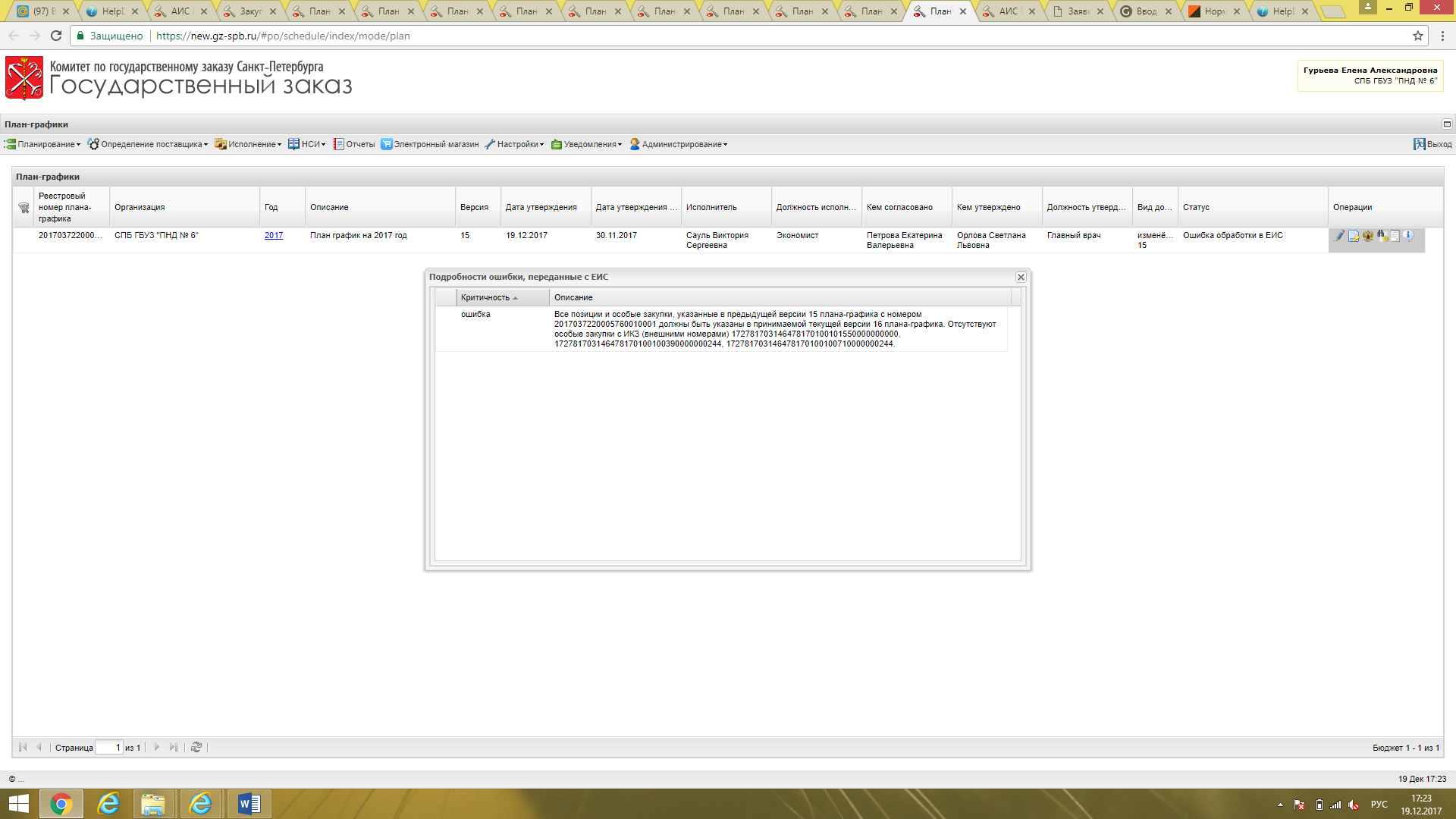The width and height of the screenshot is (1456, 819).
Task: Click the Russian eagle emblem icon
Action: coord(1367,236)
